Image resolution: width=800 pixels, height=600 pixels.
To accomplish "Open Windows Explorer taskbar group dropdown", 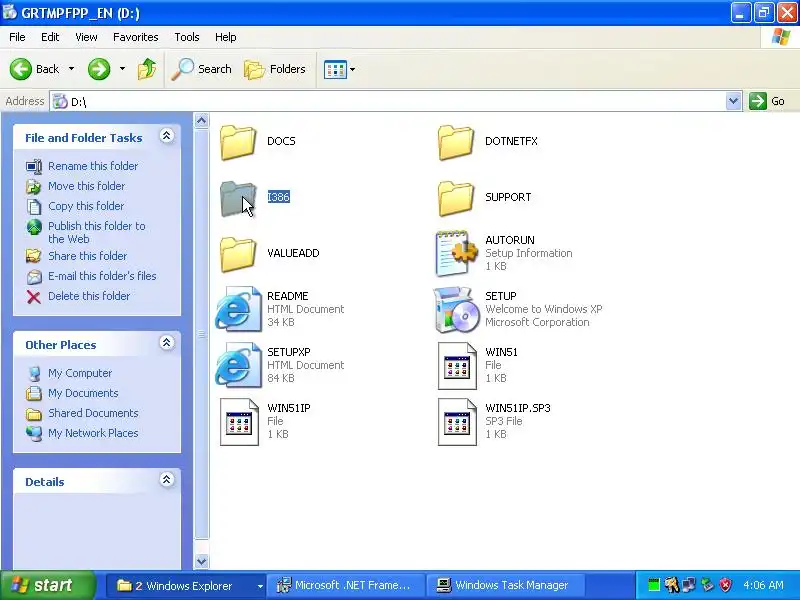I will click(260, 586).
